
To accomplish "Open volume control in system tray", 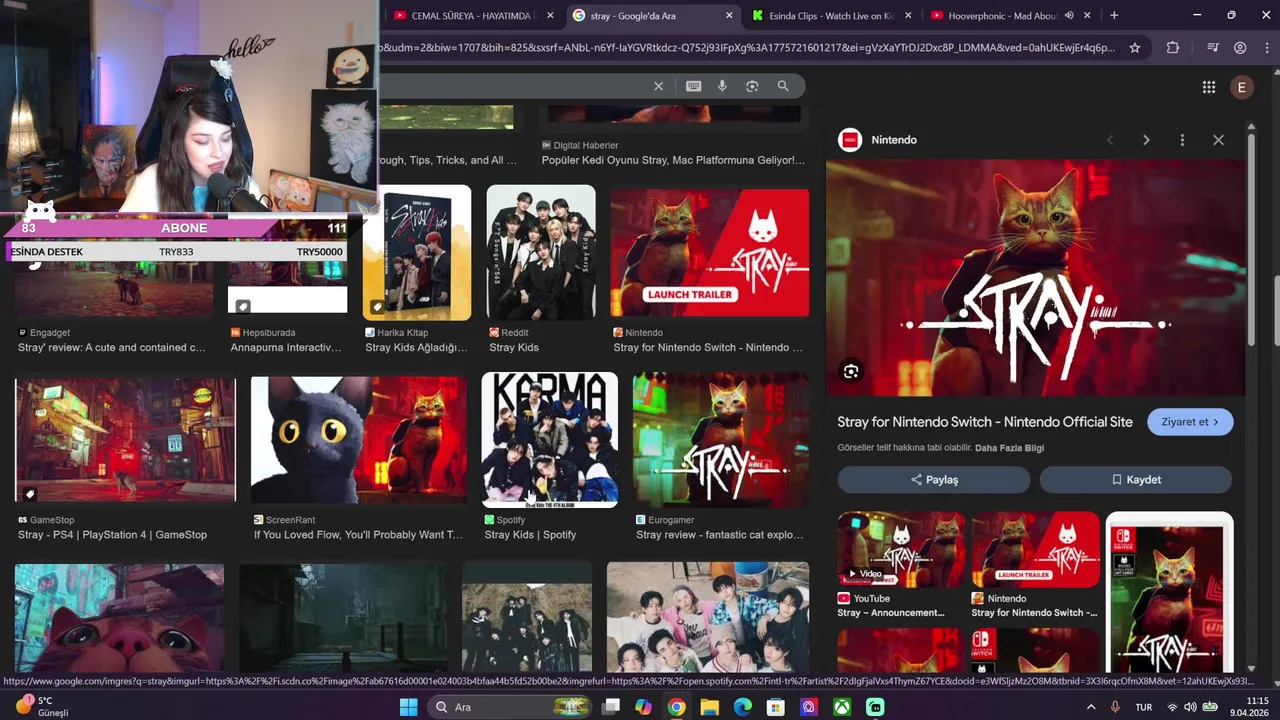I will click(1190, 707).
